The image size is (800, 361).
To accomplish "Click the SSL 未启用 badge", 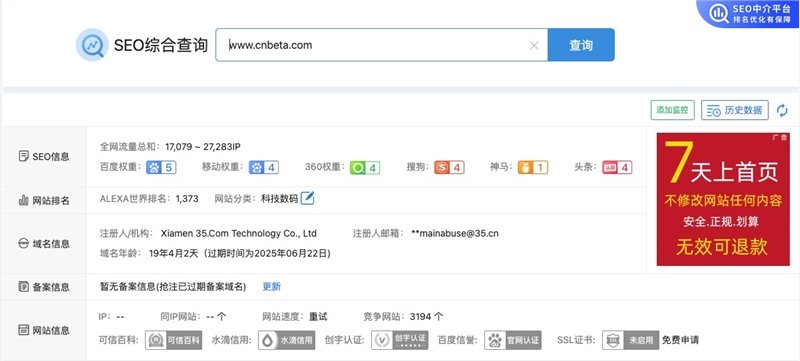I will click(x=631, y=341).
